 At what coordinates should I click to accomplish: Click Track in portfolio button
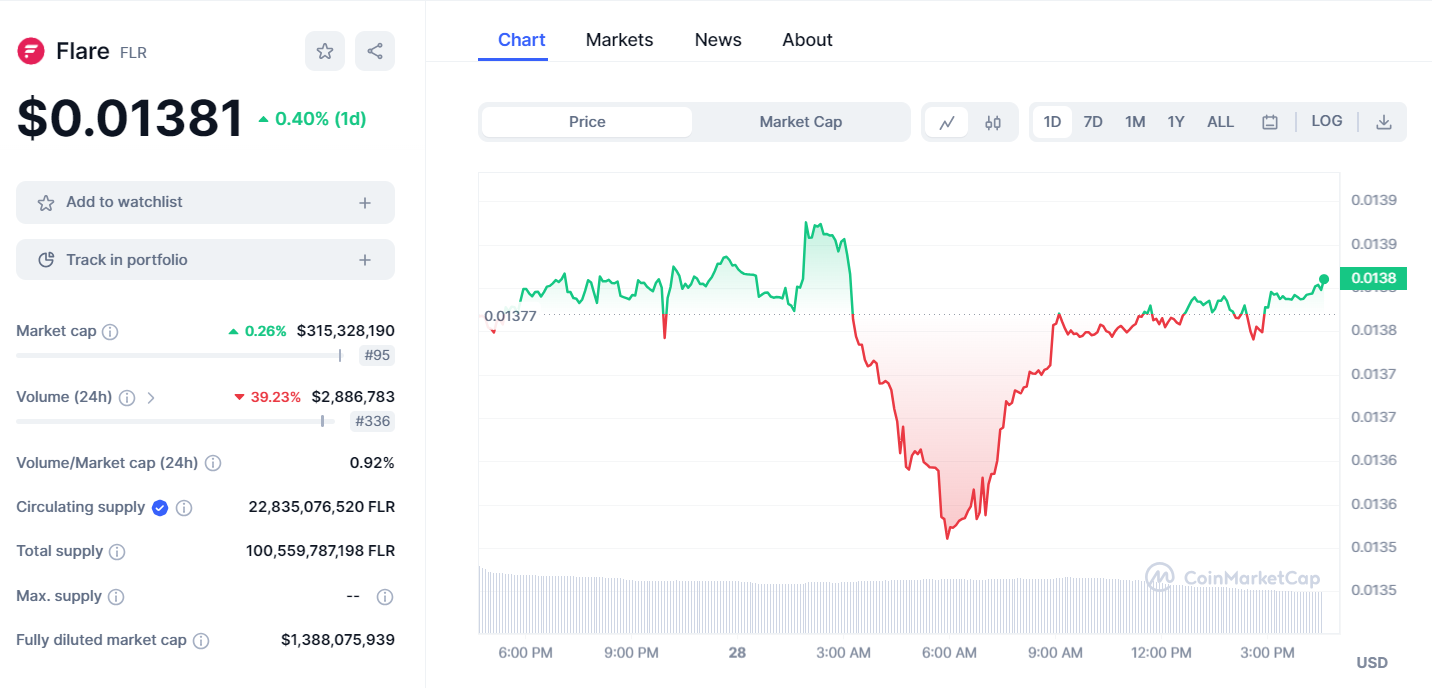205,260
